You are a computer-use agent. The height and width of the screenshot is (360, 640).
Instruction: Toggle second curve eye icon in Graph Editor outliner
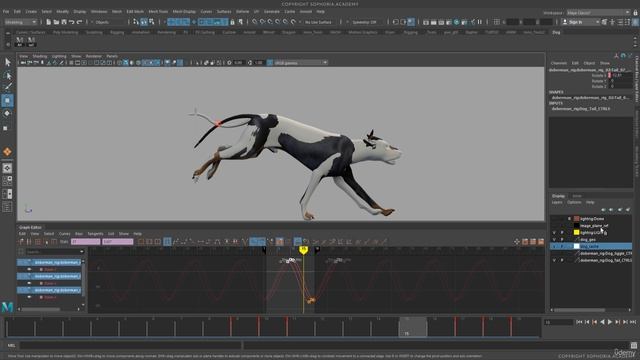pyautogui.click(x=29, y=283)
